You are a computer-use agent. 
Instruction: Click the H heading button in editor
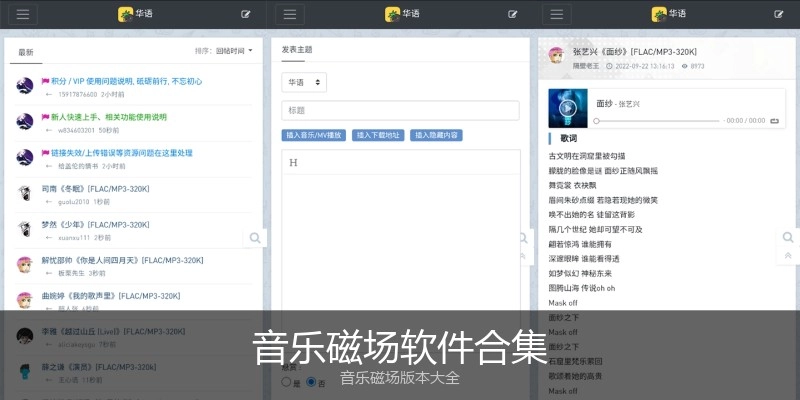click(293, 163)
